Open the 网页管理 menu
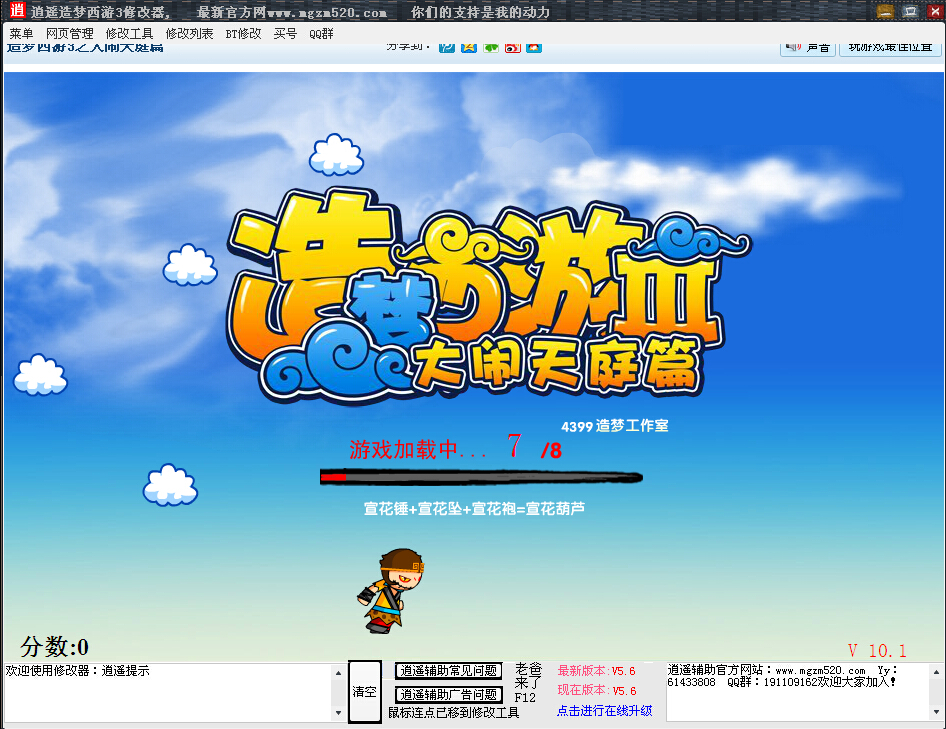 tap(69, 34)
